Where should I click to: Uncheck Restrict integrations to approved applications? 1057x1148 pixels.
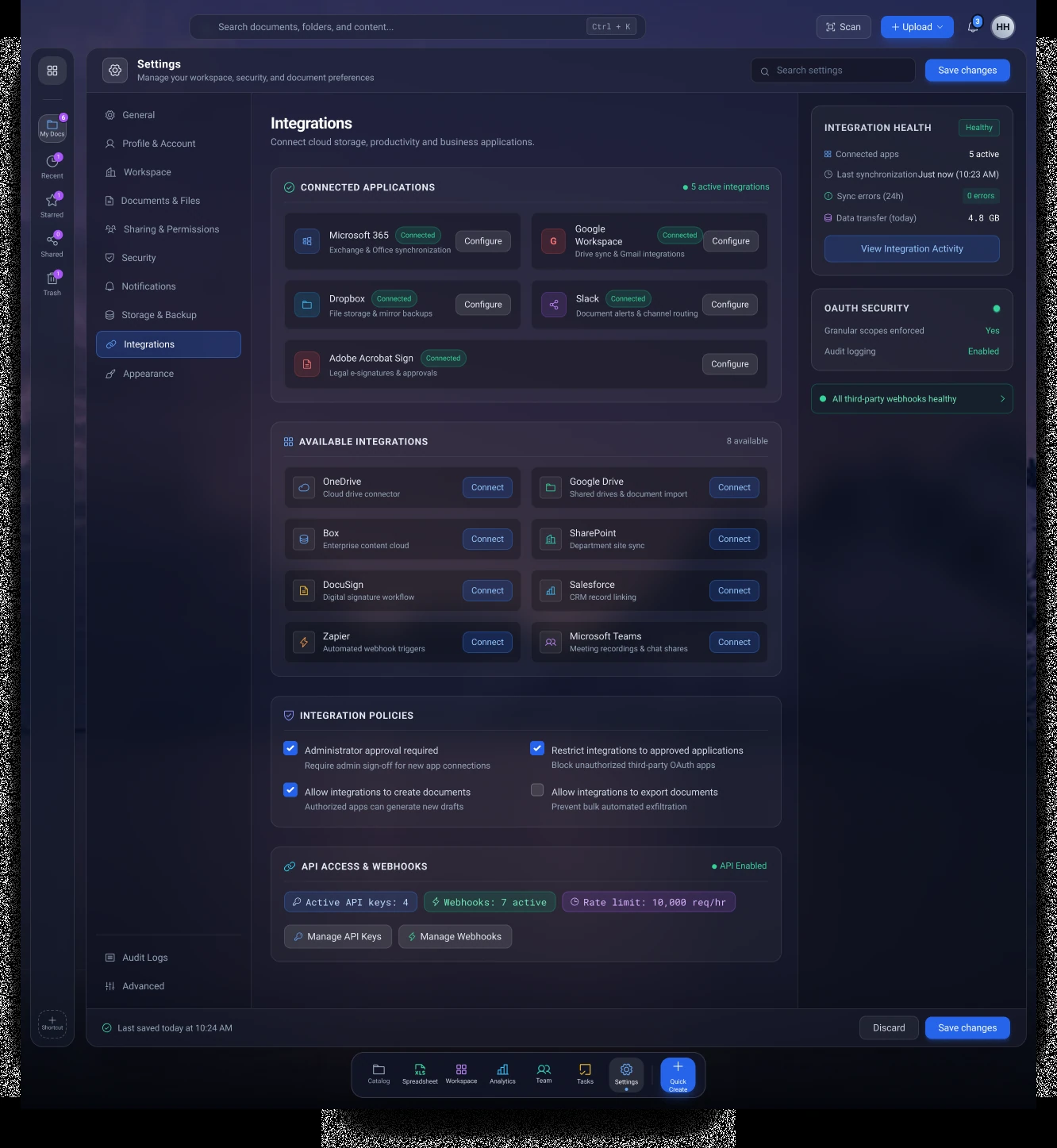[x=537, y=748]
